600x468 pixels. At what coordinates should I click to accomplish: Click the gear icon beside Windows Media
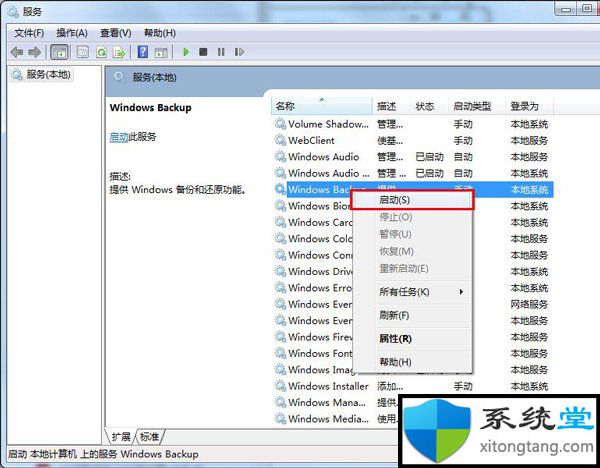pos(280,419)
